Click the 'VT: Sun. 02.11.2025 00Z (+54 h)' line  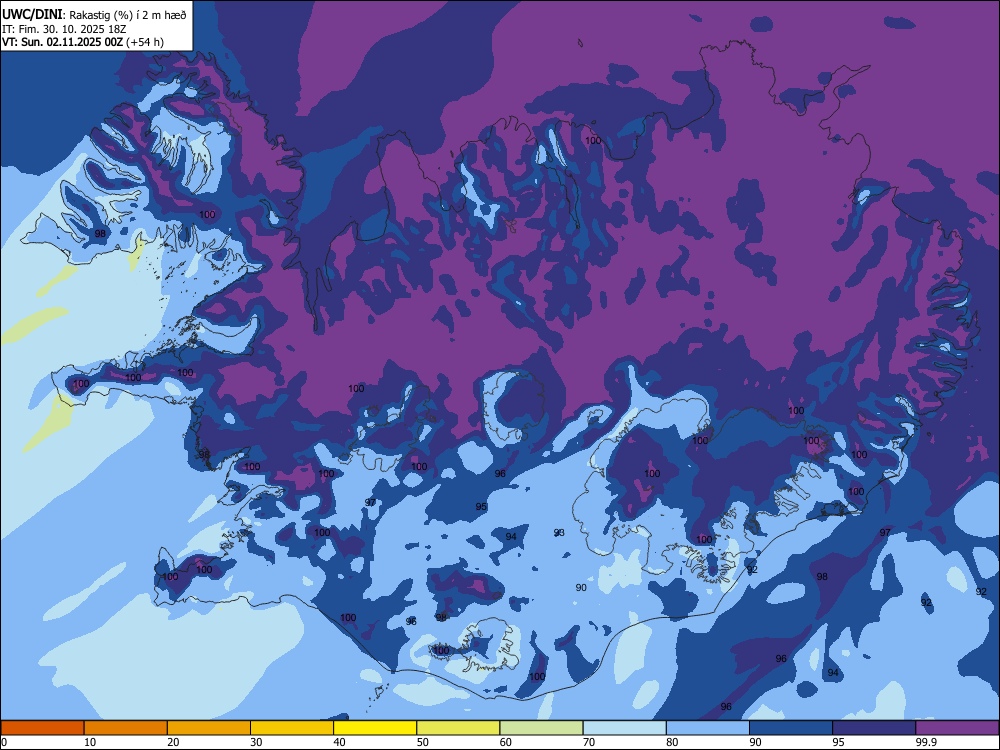[83, 42]
